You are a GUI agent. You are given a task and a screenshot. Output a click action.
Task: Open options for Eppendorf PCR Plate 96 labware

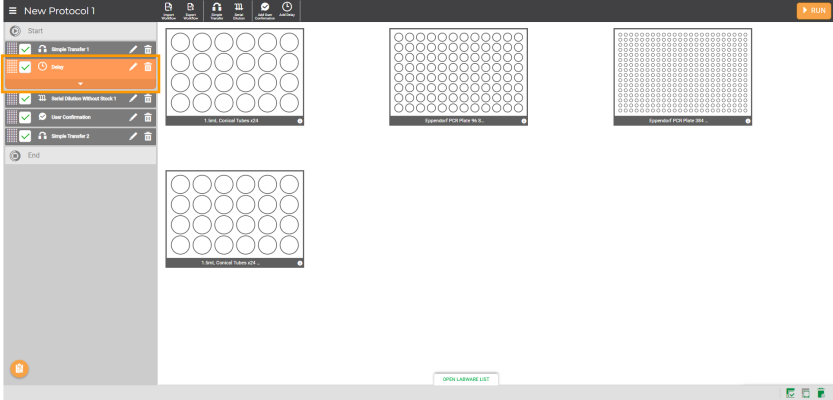click(x=523, y=121)
